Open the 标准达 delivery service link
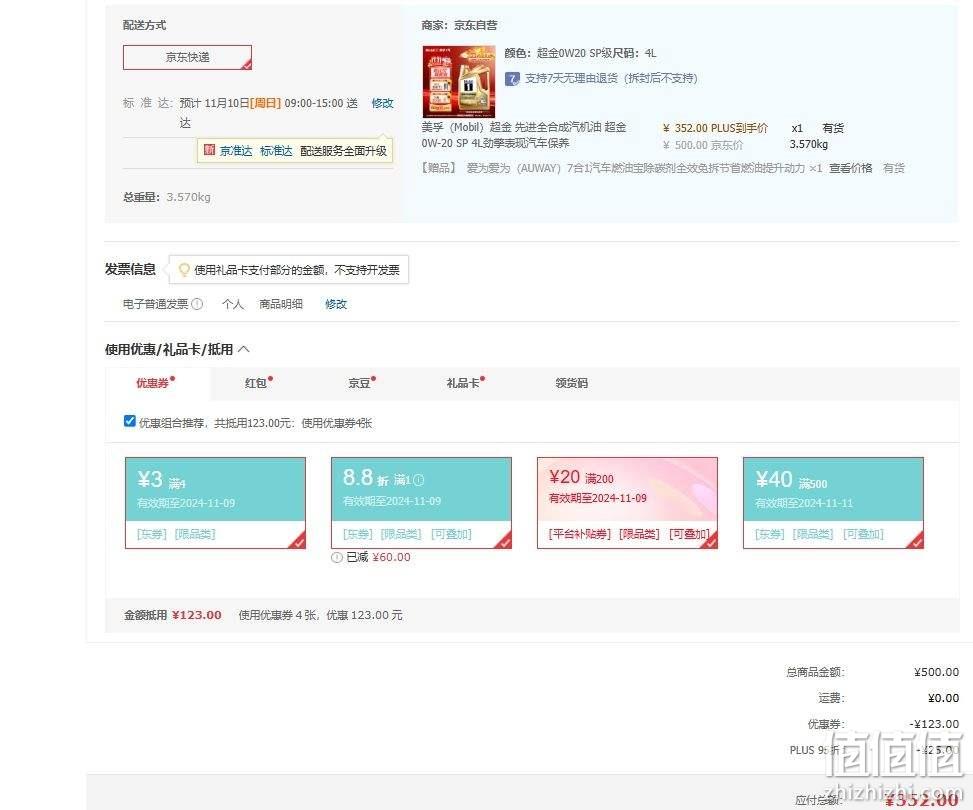Image resolution: width=973 pixels, height=810 pixels. (276, 151)
